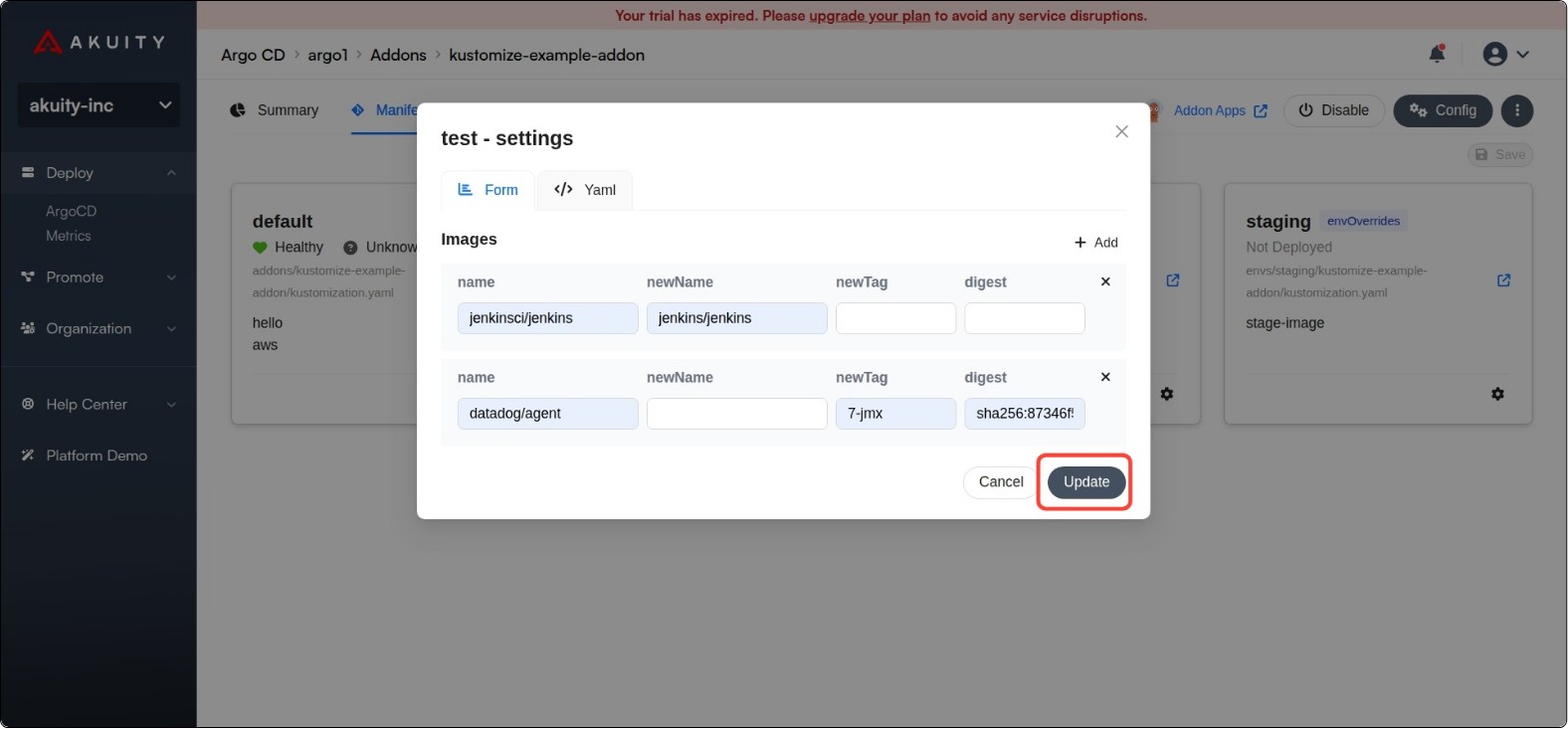This screenshot has height=729, width=1568.
Task: Focus newTag field in jenkins row
Action: tap(895, 318)
